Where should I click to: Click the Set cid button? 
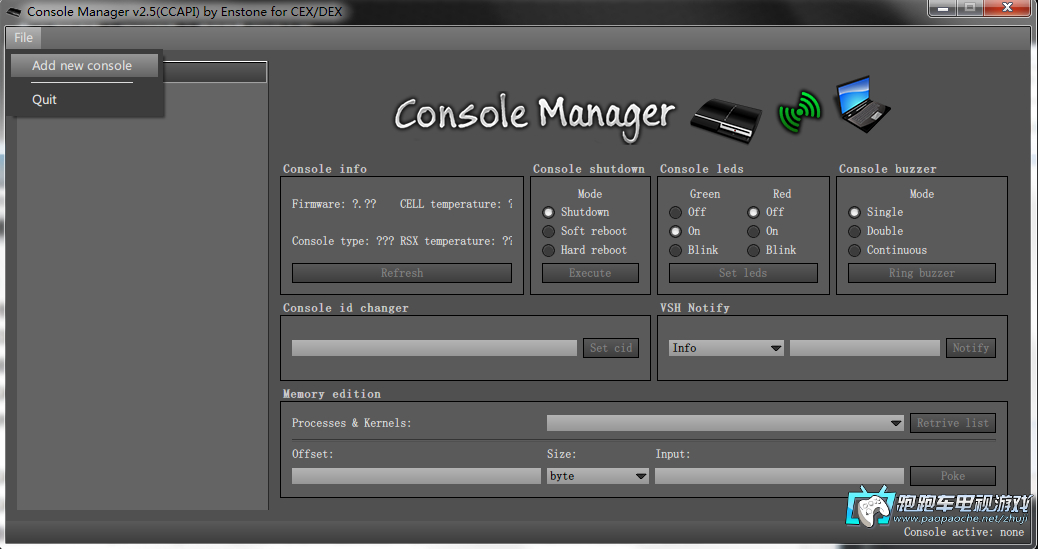pyautogui.click(x=611, y=348)
